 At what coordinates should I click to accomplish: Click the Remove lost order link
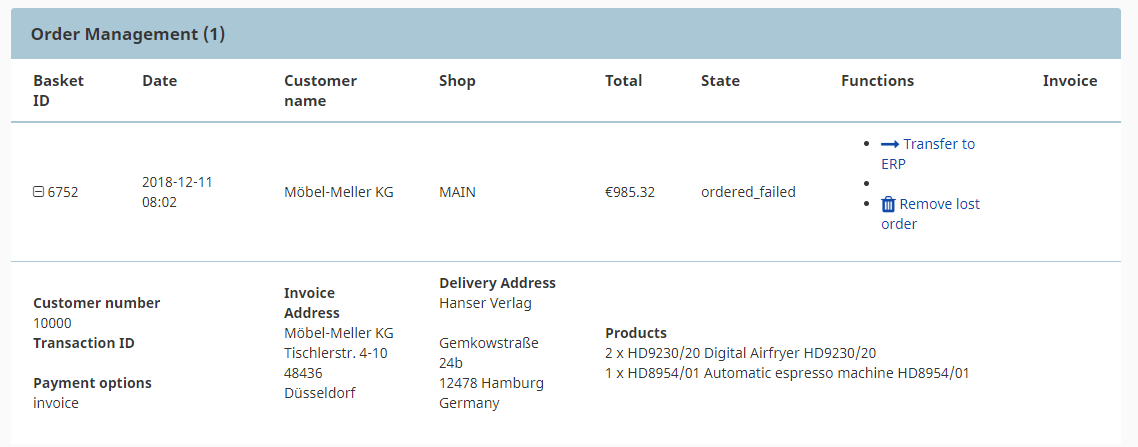click(x=930, y=214)
